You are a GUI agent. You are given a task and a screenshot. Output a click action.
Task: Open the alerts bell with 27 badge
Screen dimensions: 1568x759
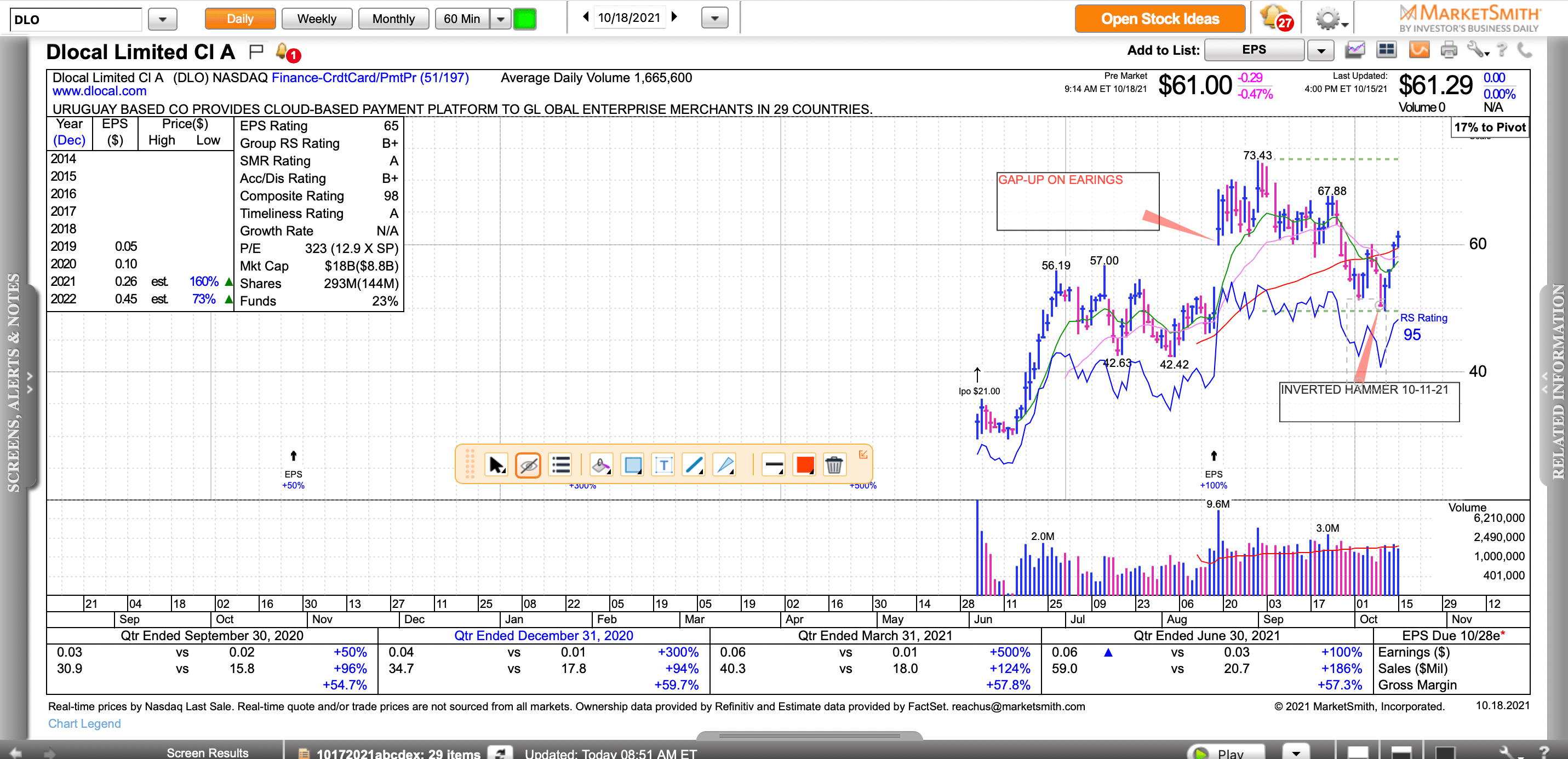[x=1277, y=18]
